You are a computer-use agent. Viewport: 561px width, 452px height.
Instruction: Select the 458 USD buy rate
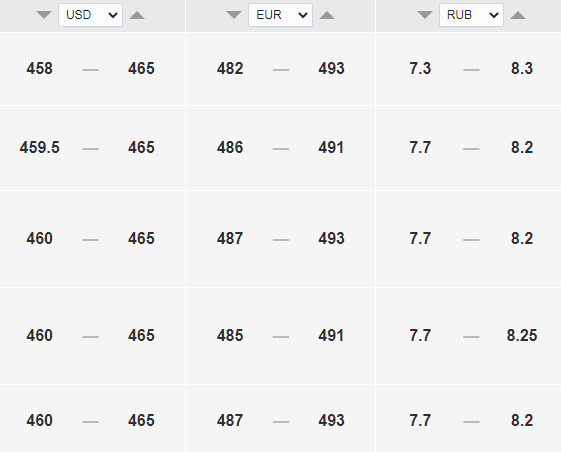39,68
